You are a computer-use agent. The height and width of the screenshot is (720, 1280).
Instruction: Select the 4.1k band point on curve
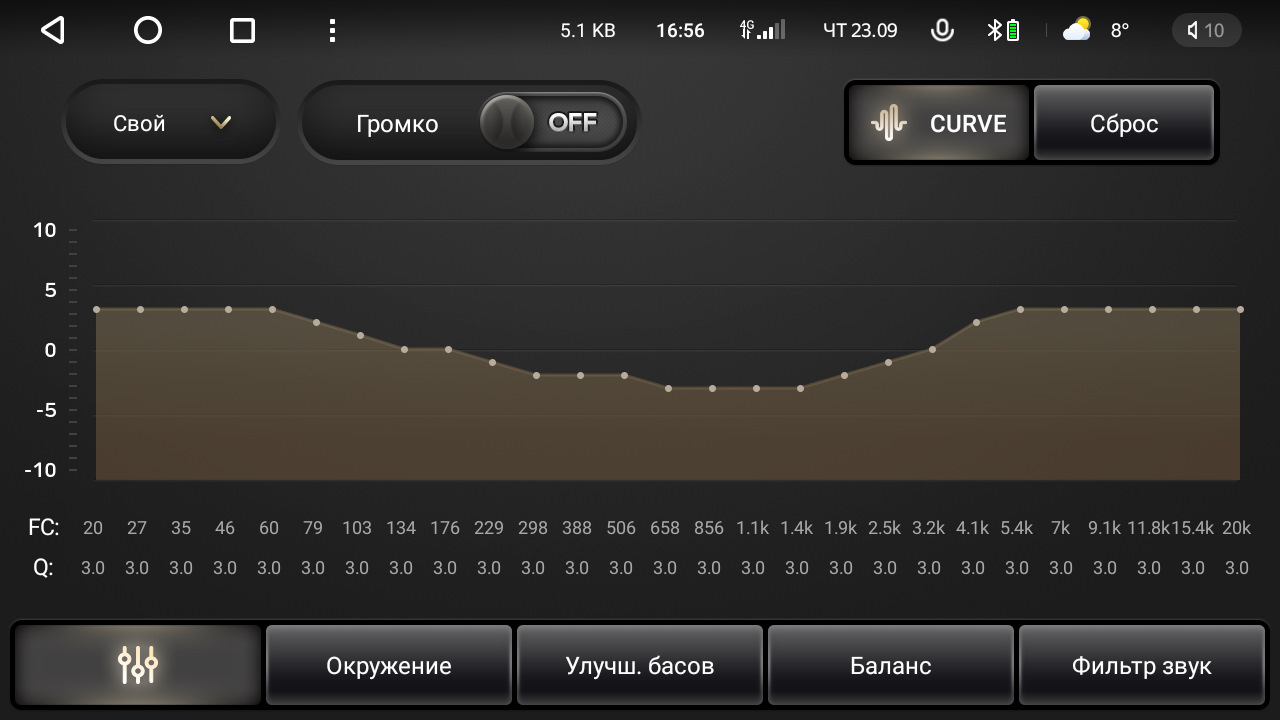(x=976, y=322)
